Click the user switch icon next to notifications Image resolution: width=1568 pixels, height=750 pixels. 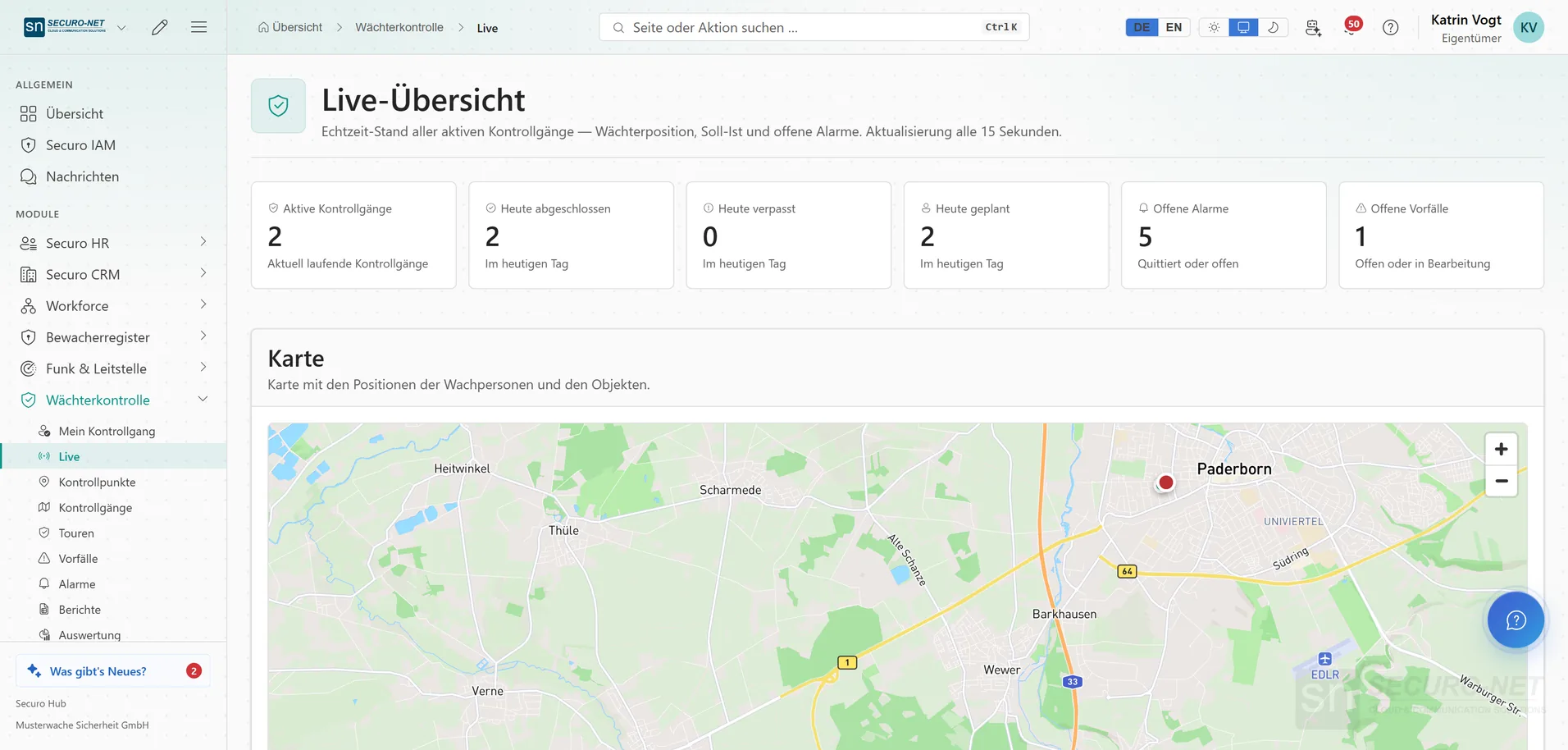[1313, 27]
